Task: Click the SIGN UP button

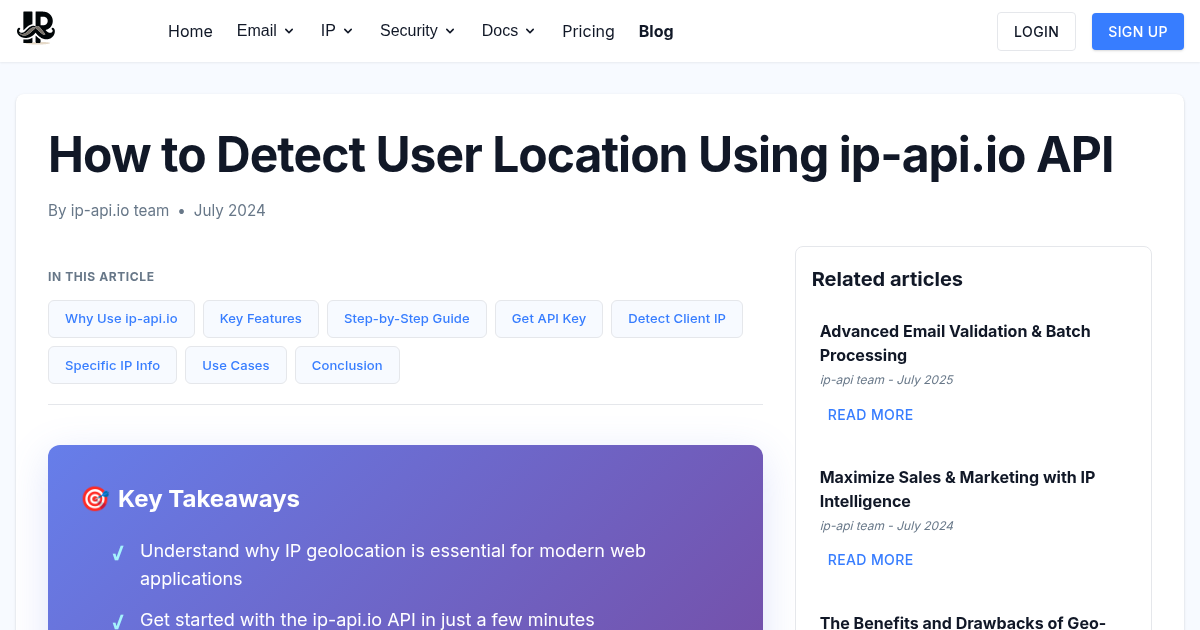Action: click(x=1138, y=31)
